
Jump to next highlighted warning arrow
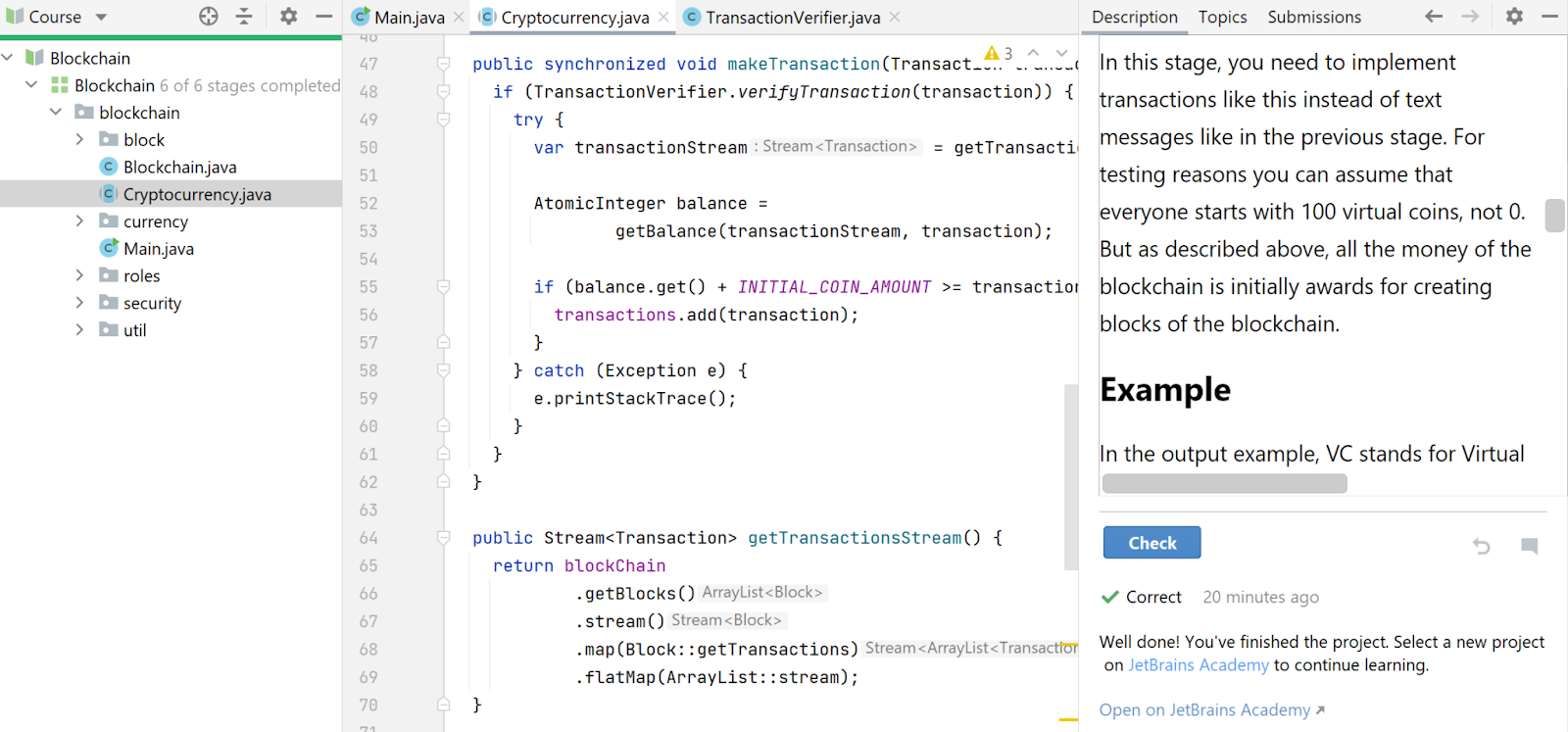(1061, 53)
